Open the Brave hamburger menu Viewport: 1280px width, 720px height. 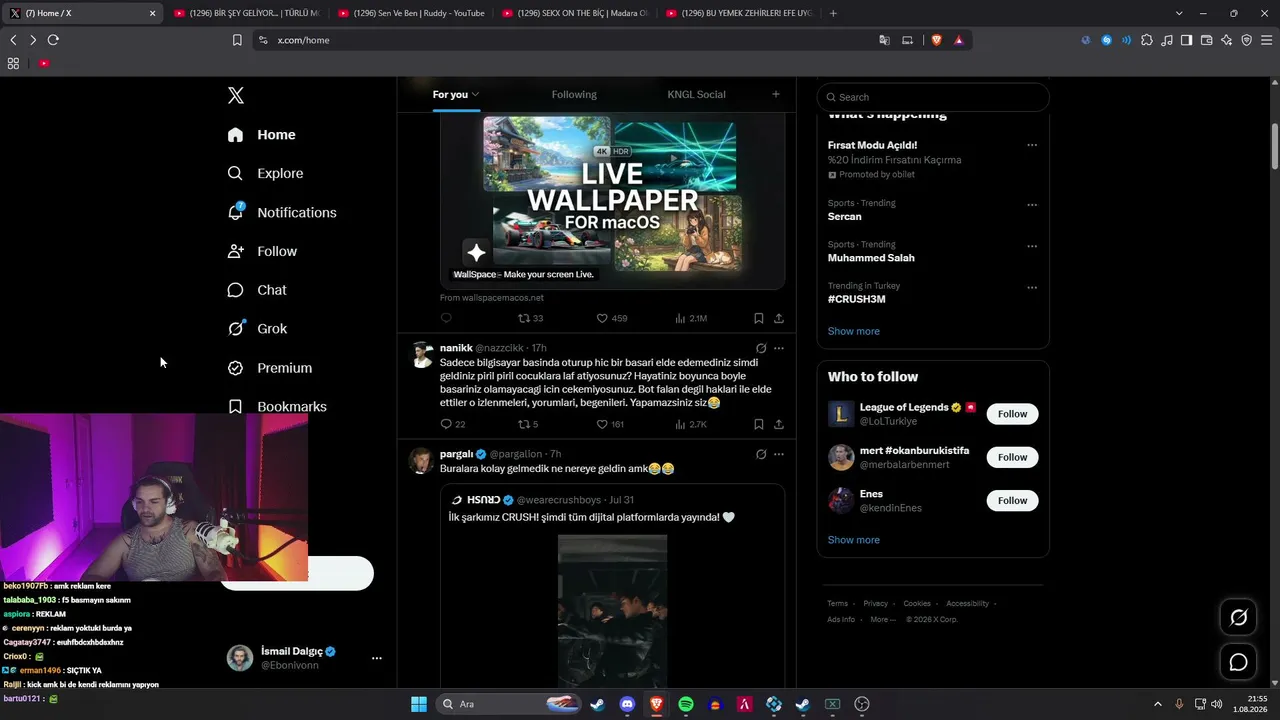tap(1266, 40)
